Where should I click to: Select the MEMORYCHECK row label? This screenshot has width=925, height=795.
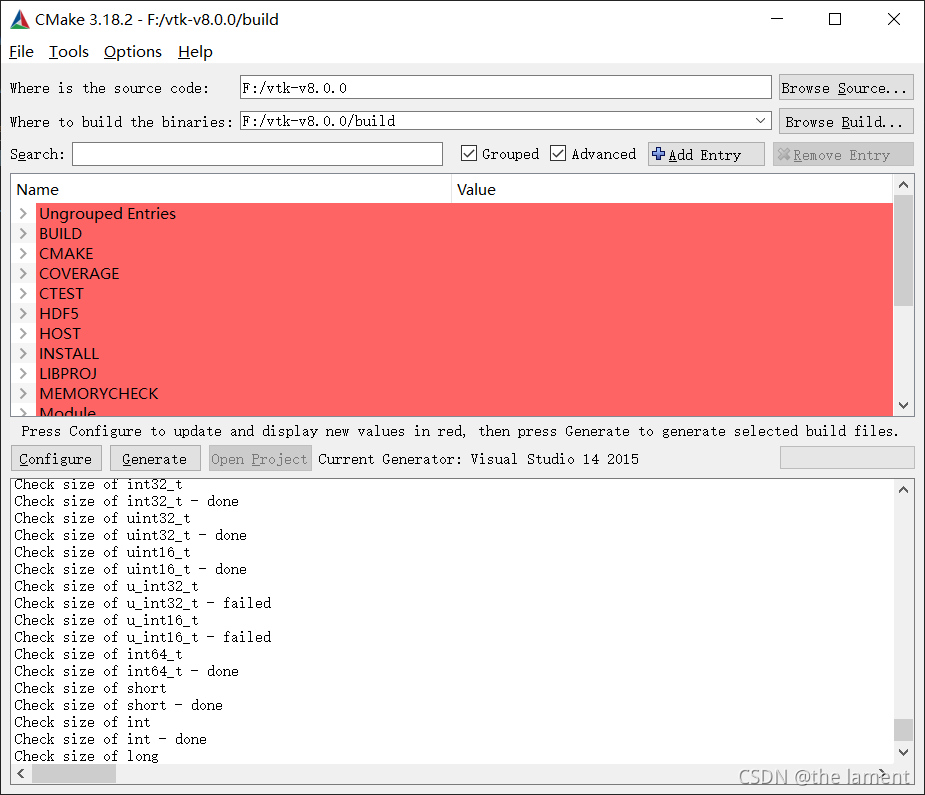(x=99, y=394)
